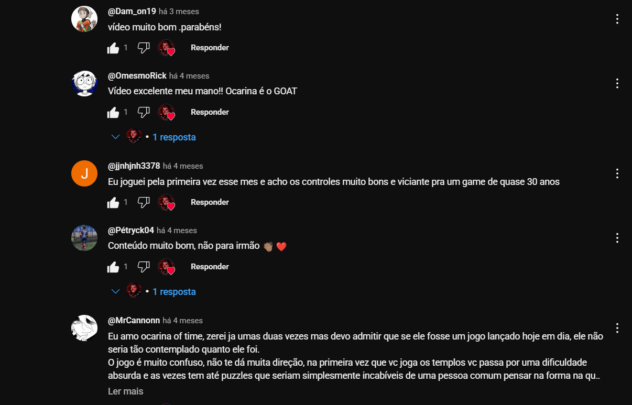This screenshot has height=405, width=632.
Task: Open options menu for @OmesmoRick comment
Action: [617, 83]
